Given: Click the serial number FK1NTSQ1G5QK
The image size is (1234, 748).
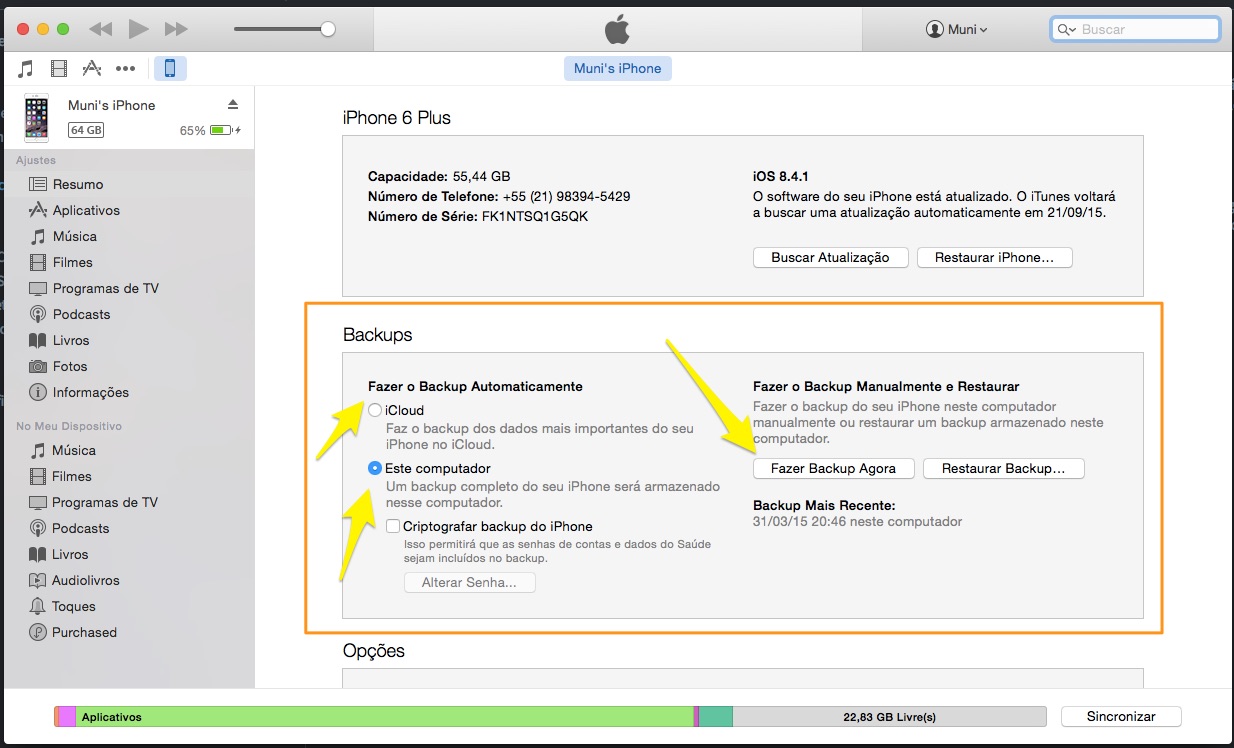Looking at the screenshot, I should click(535, 216).
